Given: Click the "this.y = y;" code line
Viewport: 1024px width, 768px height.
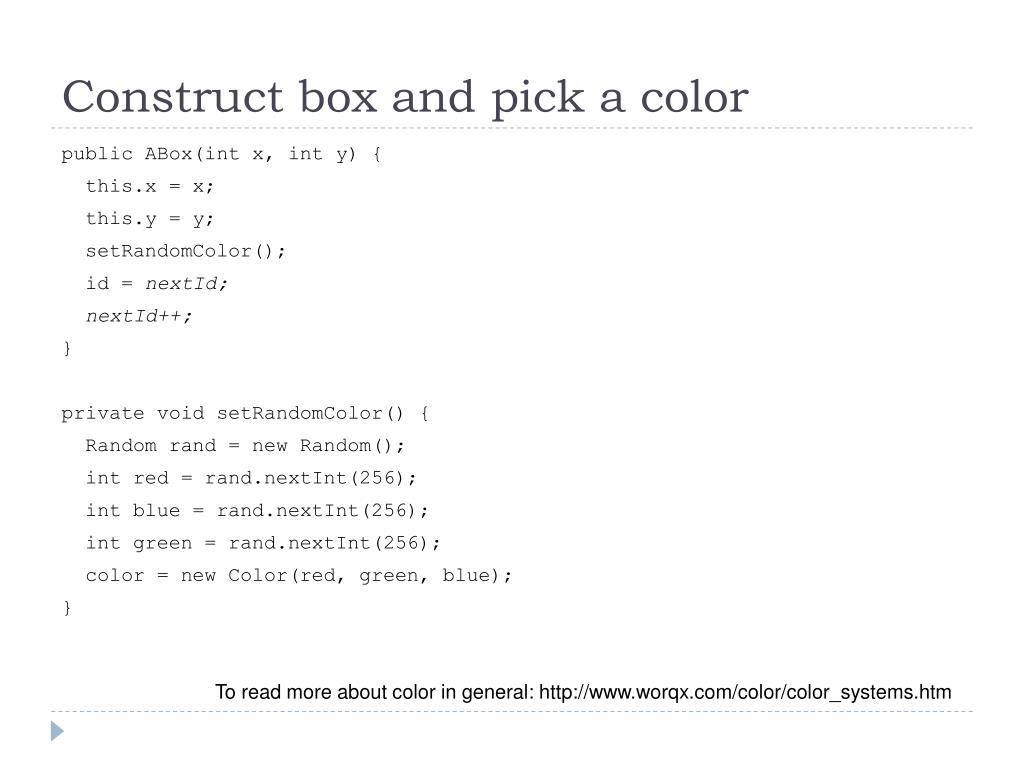Looking at the screenshot, I should click(x=150, y=219).
